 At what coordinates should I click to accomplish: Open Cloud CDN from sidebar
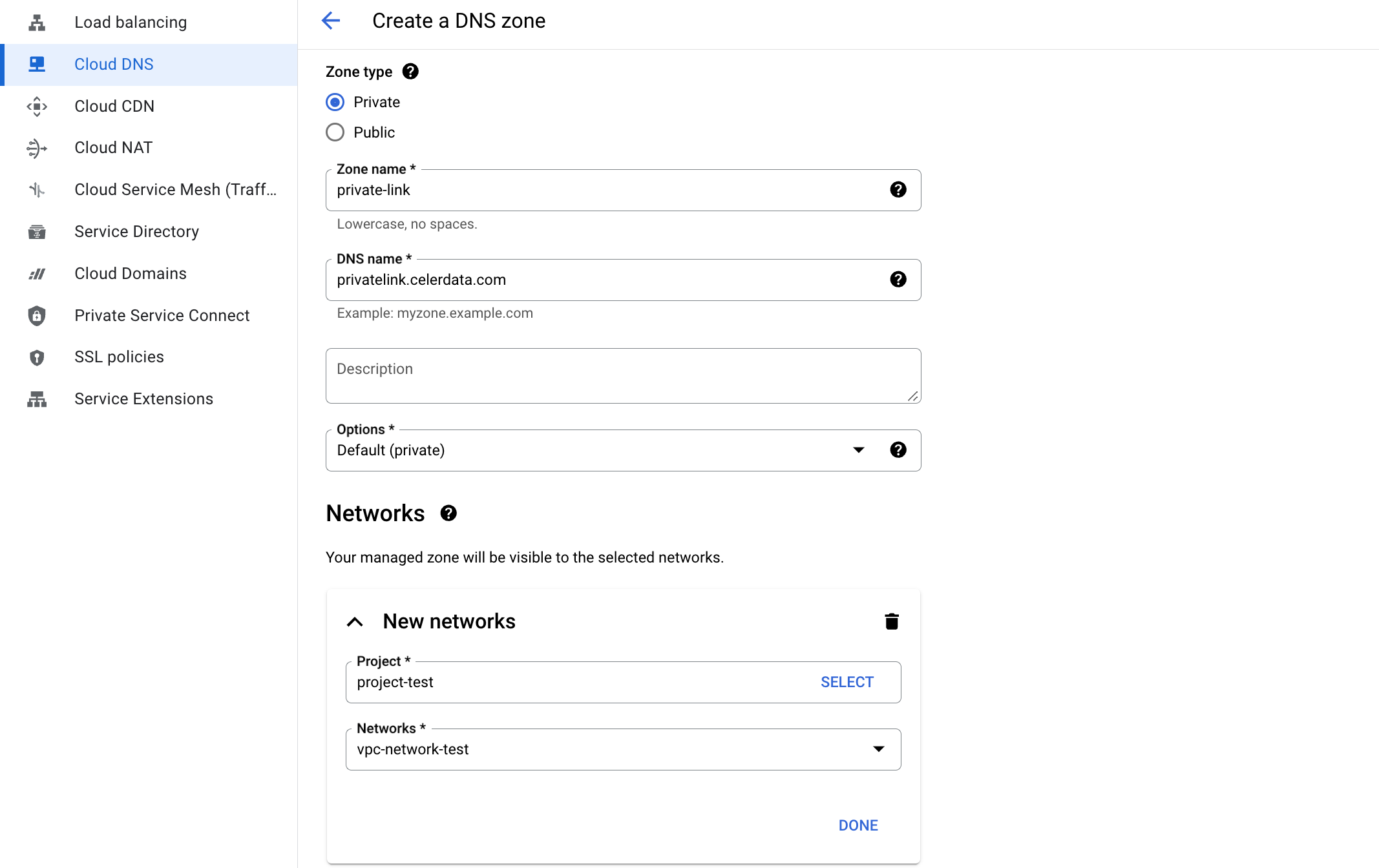coord(114,106)
